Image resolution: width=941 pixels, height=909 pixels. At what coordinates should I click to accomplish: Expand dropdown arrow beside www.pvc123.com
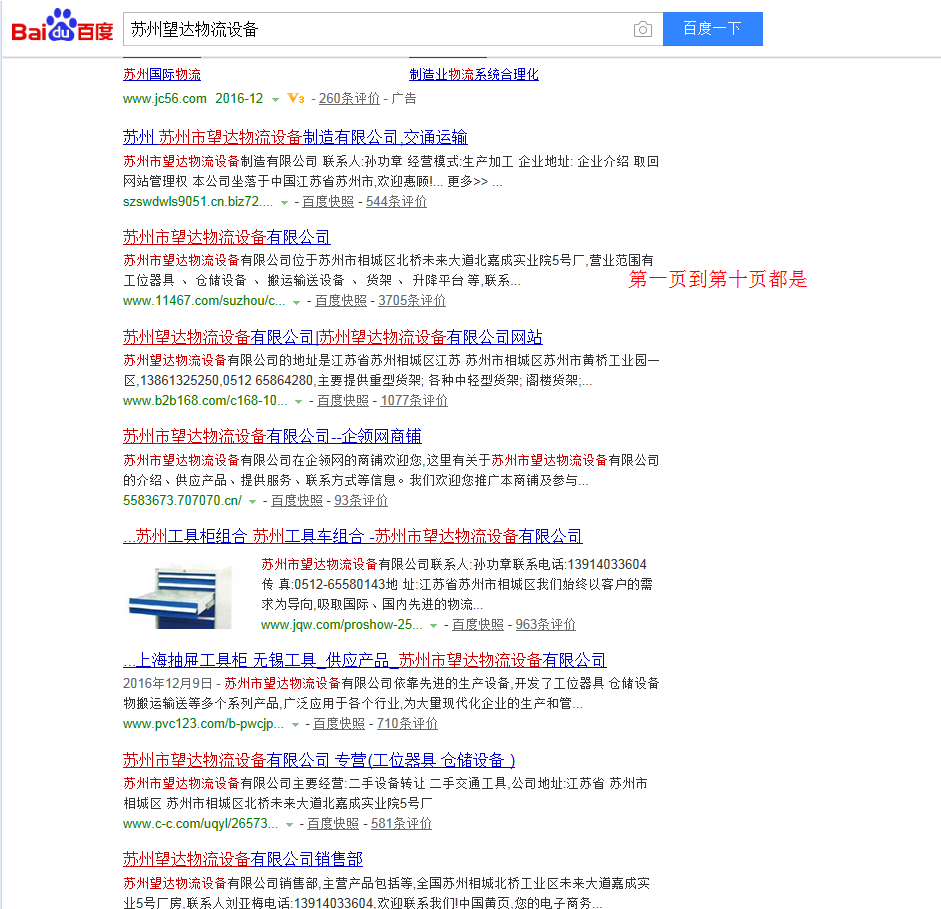tap(295, 725)
